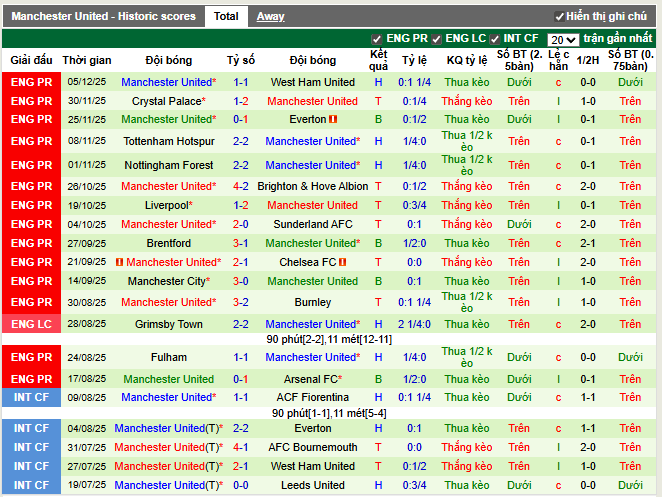Click date 28/08/25
The width and height of the screenshot is (662, 497).
click(x=87, y=324)
